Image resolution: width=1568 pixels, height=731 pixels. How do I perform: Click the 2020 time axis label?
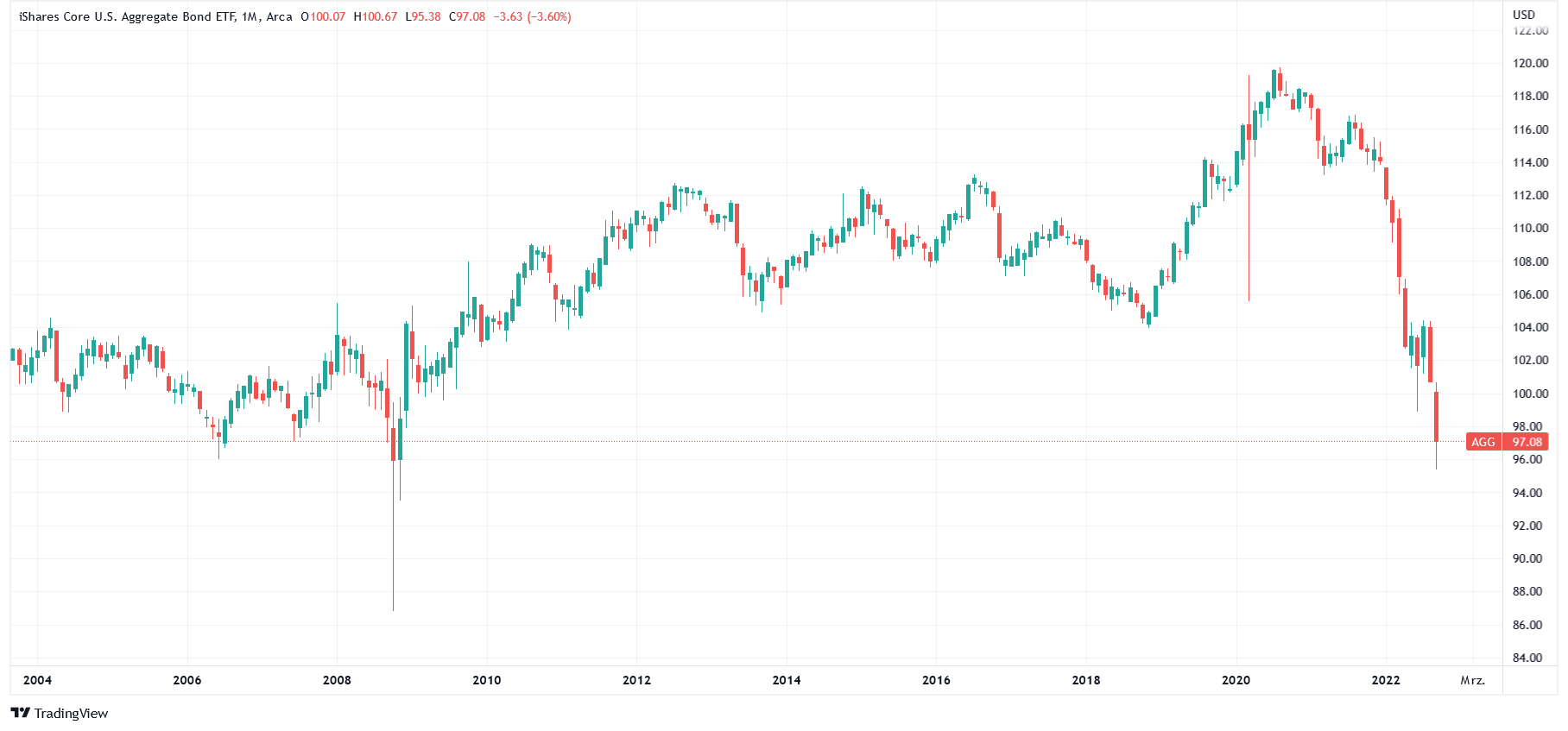(1236, 680)
